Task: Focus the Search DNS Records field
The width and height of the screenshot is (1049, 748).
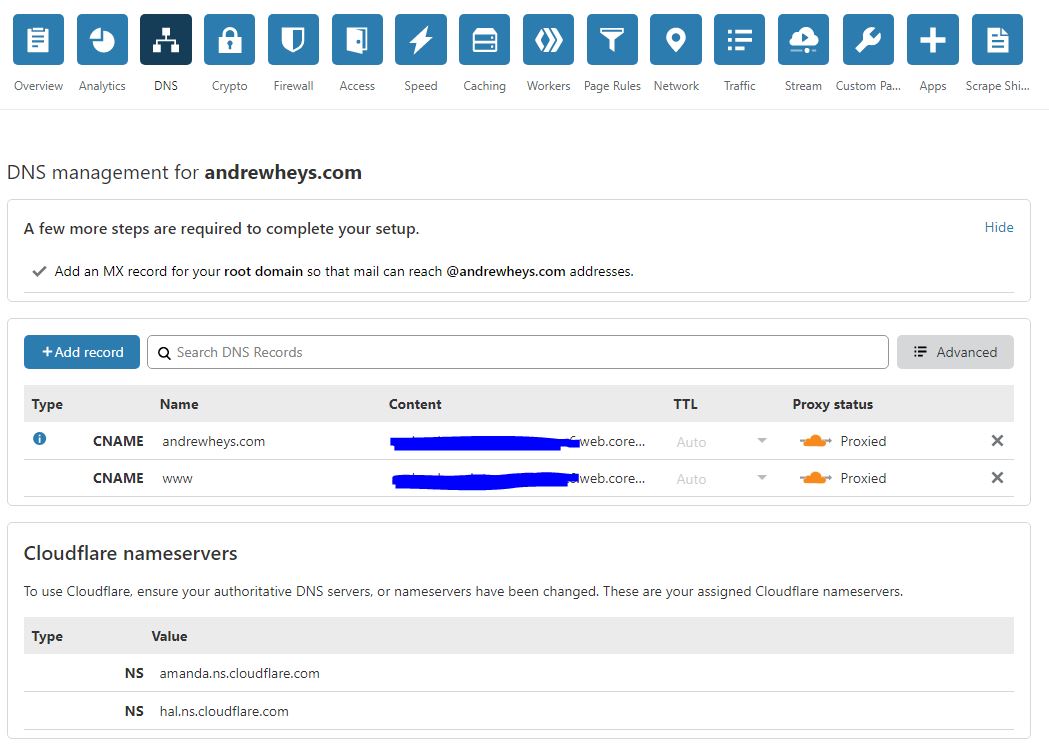Action: [518, 352]
